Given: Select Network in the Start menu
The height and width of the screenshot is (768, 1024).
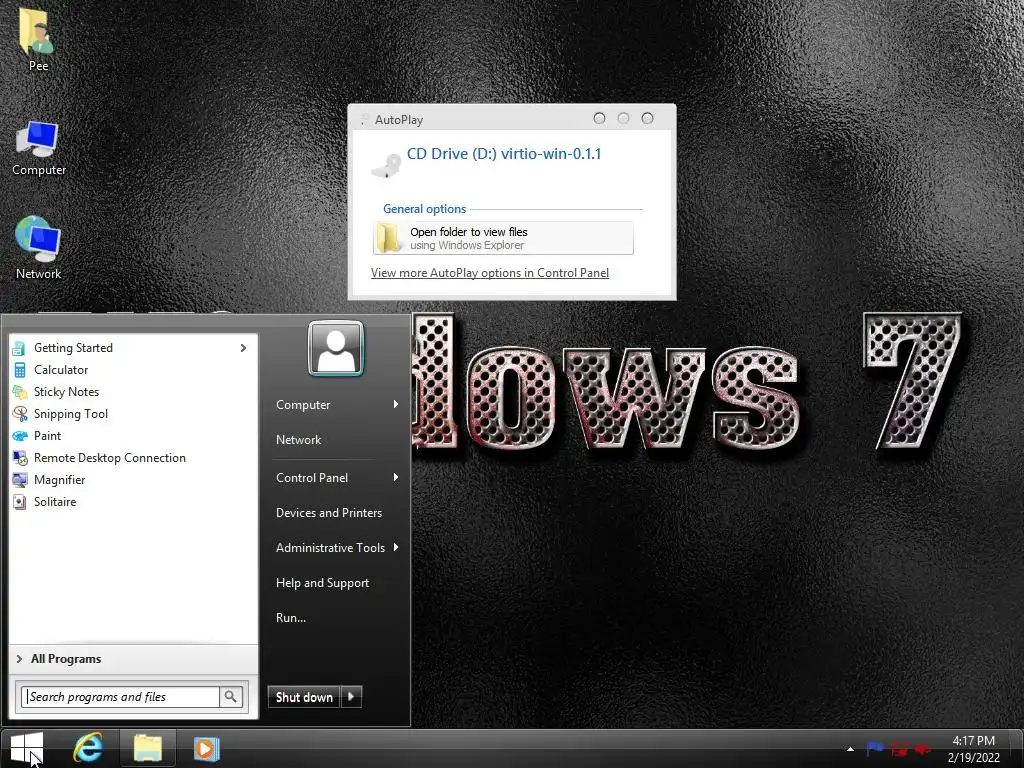Looking at the screenshot, I should pyautogui.click(x=298, y=440).
